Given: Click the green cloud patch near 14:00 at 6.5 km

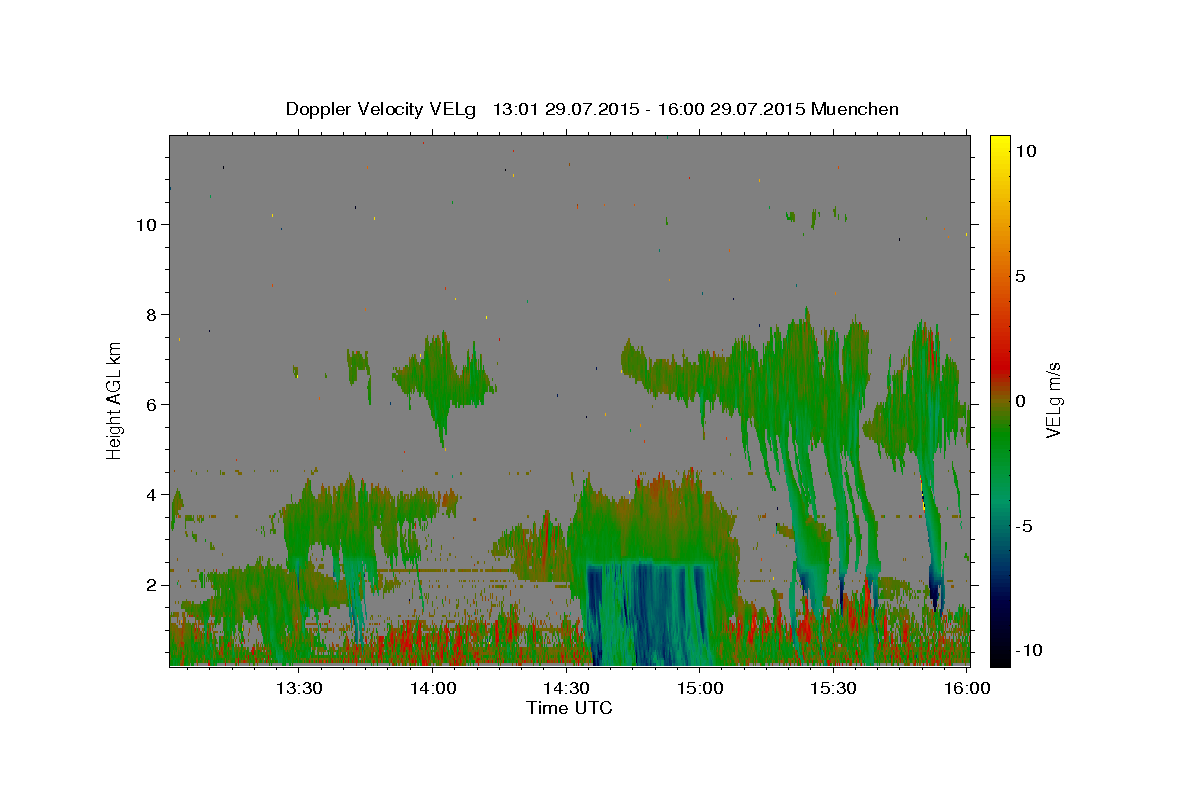Looking at the screenshot, I should coord(443,382).
